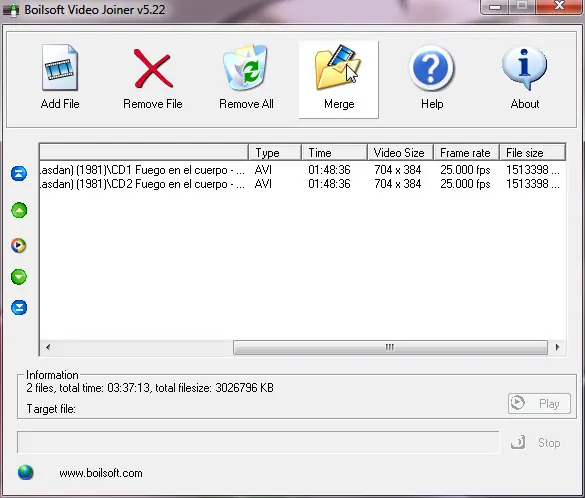The image size is (585, 498).
Task: Click the Target file label
Action: (x=51, y=409)
